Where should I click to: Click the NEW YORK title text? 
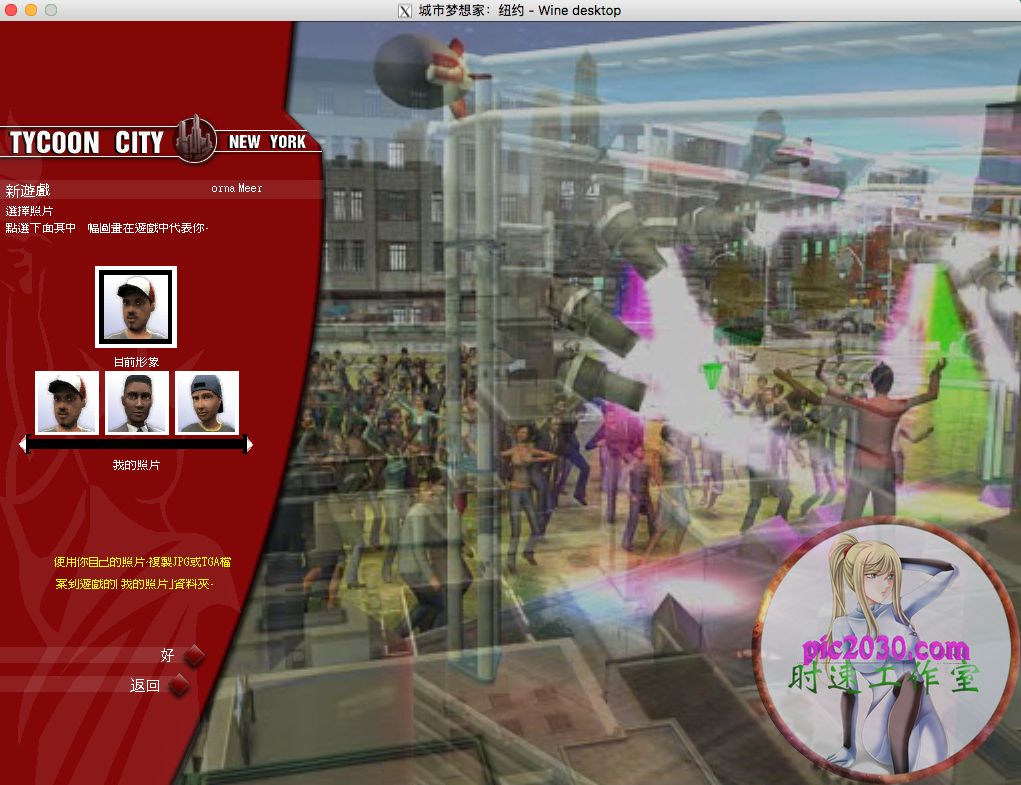point(267,142)
